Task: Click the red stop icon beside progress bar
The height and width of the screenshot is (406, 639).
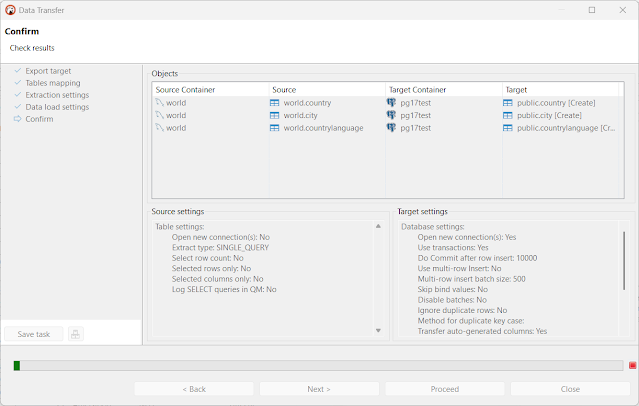Action: point(632,366)
